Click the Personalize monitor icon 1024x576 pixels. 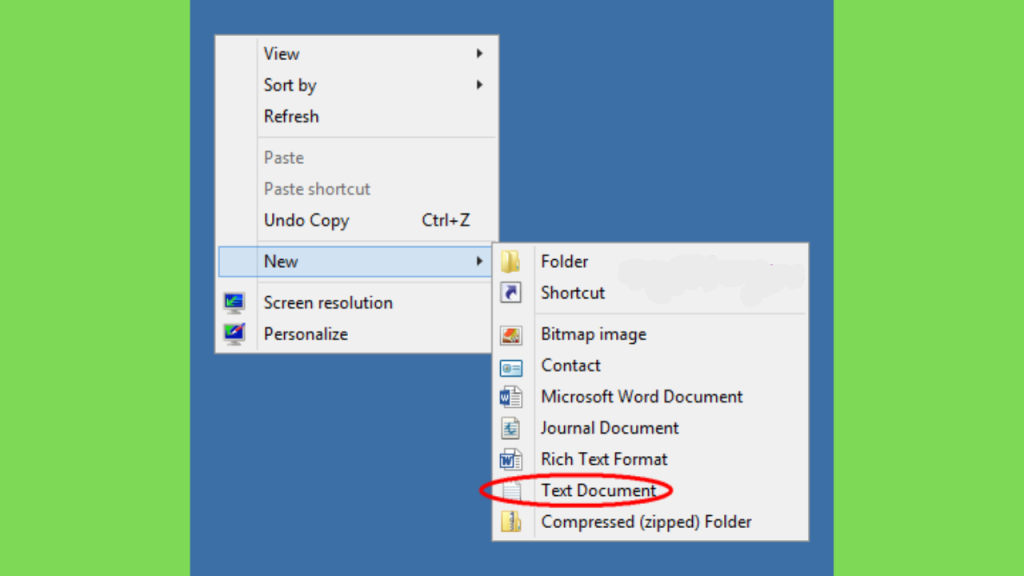tap(234, 334)
